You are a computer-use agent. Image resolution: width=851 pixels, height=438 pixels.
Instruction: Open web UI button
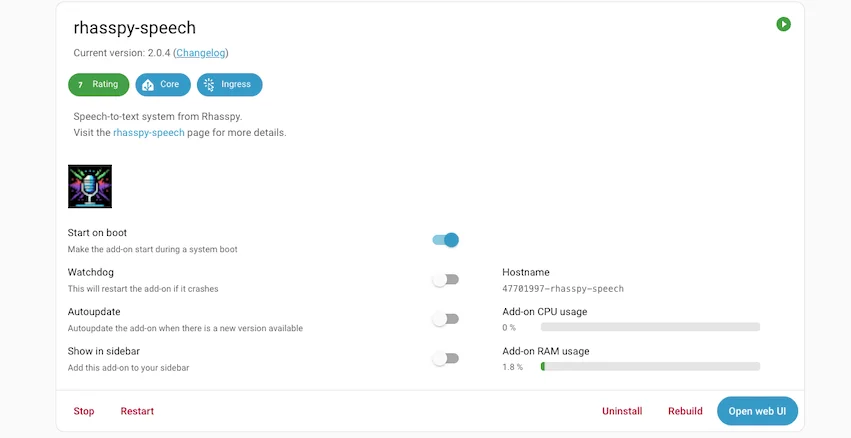757,411
